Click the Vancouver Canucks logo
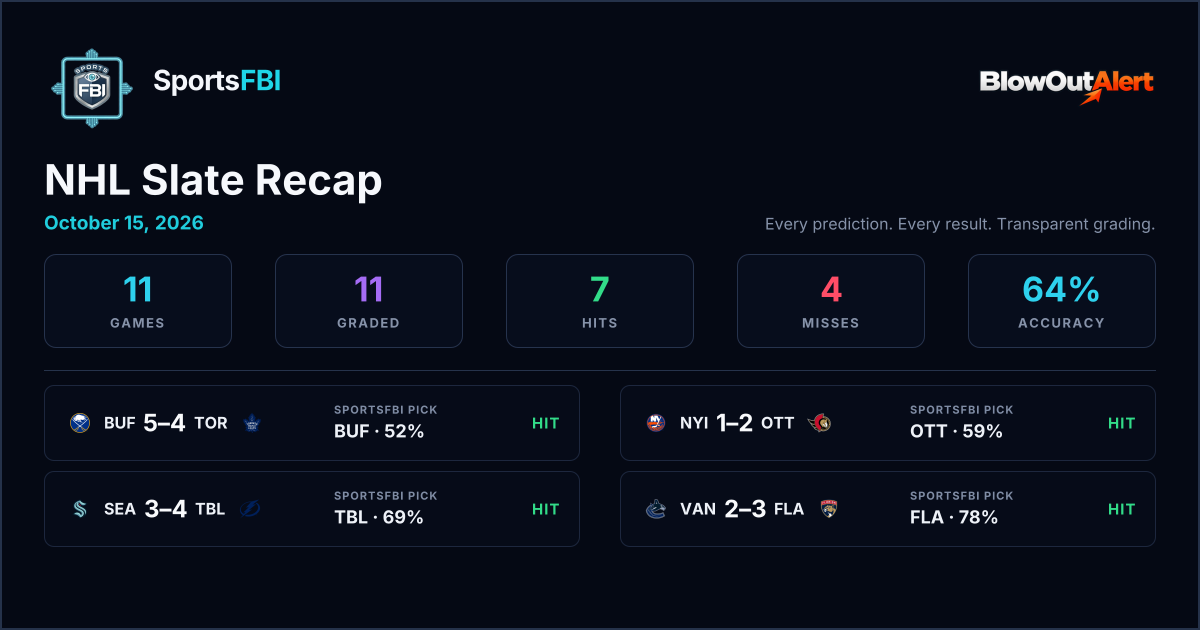1200x630 pixels. [656, 509]
